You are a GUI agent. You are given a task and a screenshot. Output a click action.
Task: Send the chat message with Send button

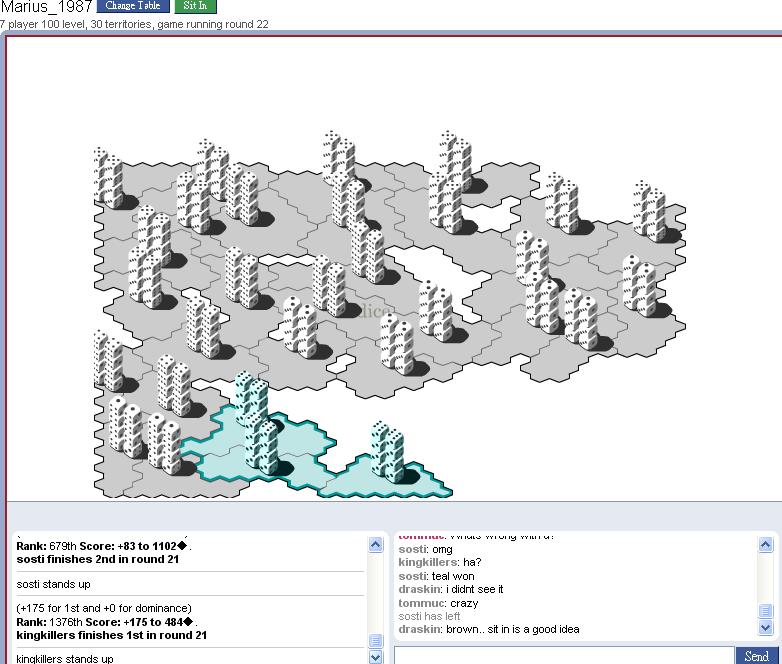click(x=757, y=656)
